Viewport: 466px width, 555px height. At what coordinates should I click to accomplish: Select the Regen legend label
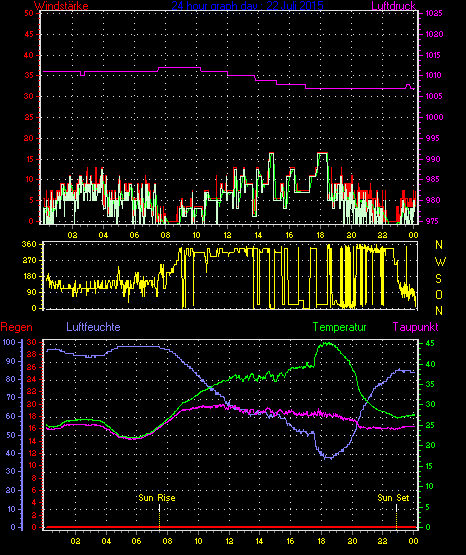16,327
